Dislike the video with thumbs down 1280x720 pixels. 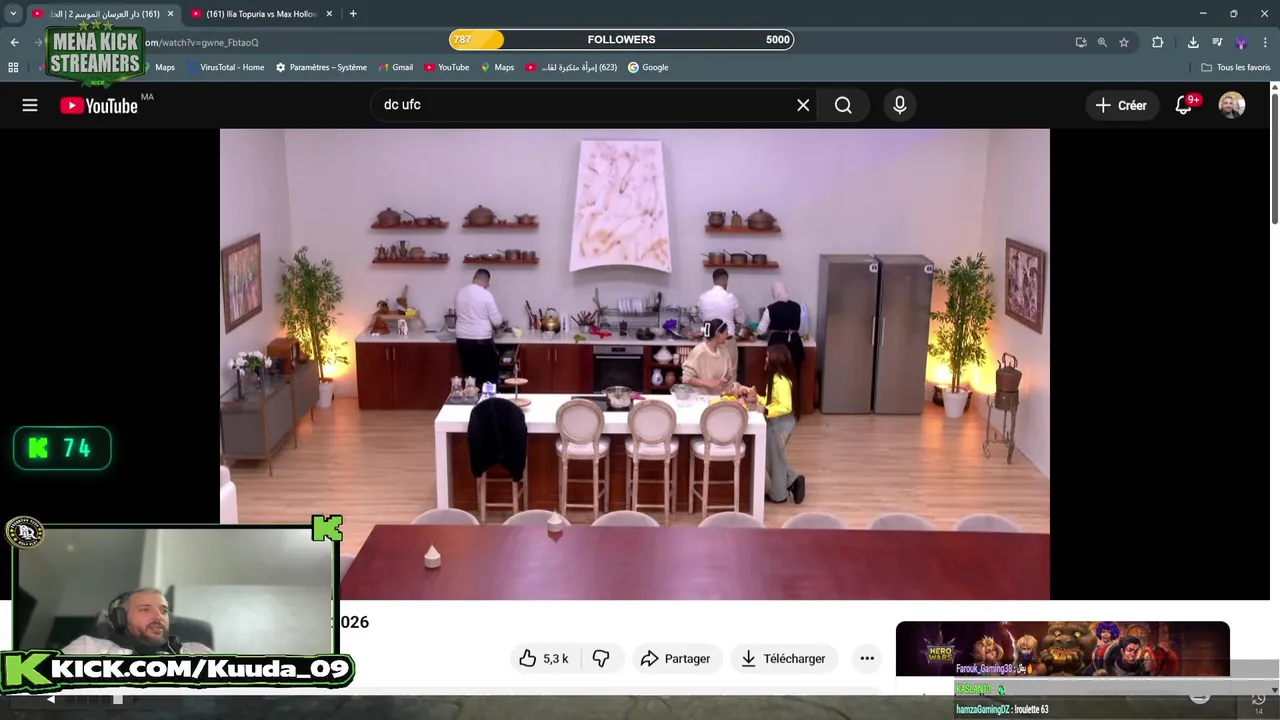click(601, 658)
